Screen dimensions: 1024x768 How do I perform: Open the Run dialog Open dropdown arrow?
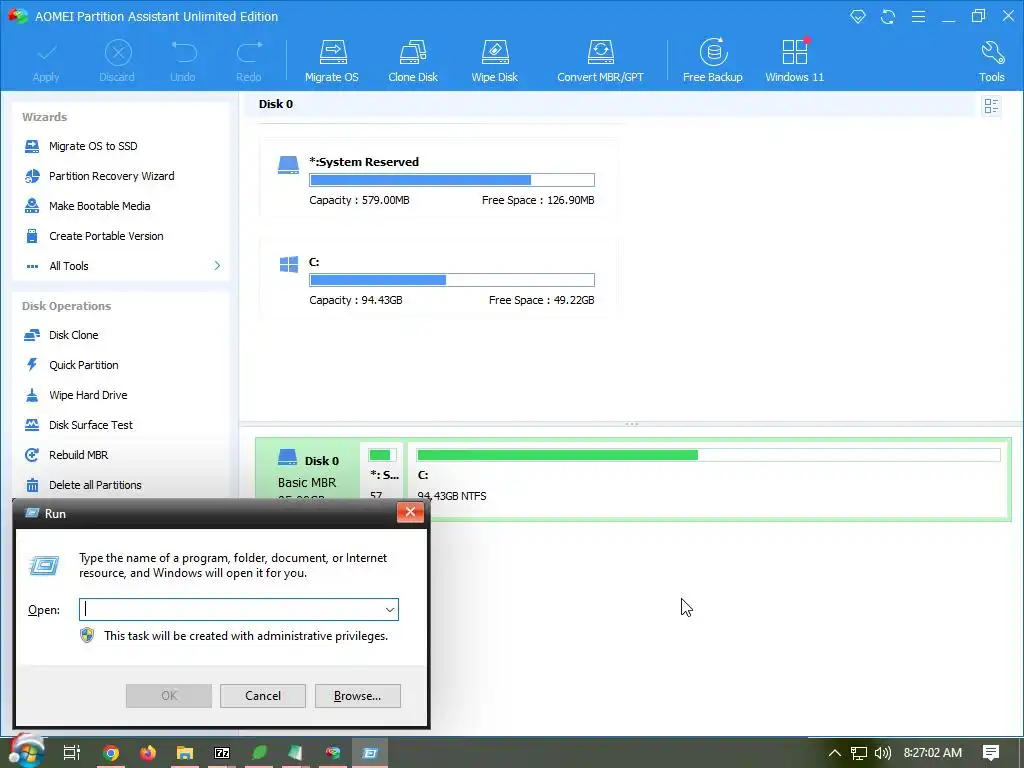pos(390,609)
